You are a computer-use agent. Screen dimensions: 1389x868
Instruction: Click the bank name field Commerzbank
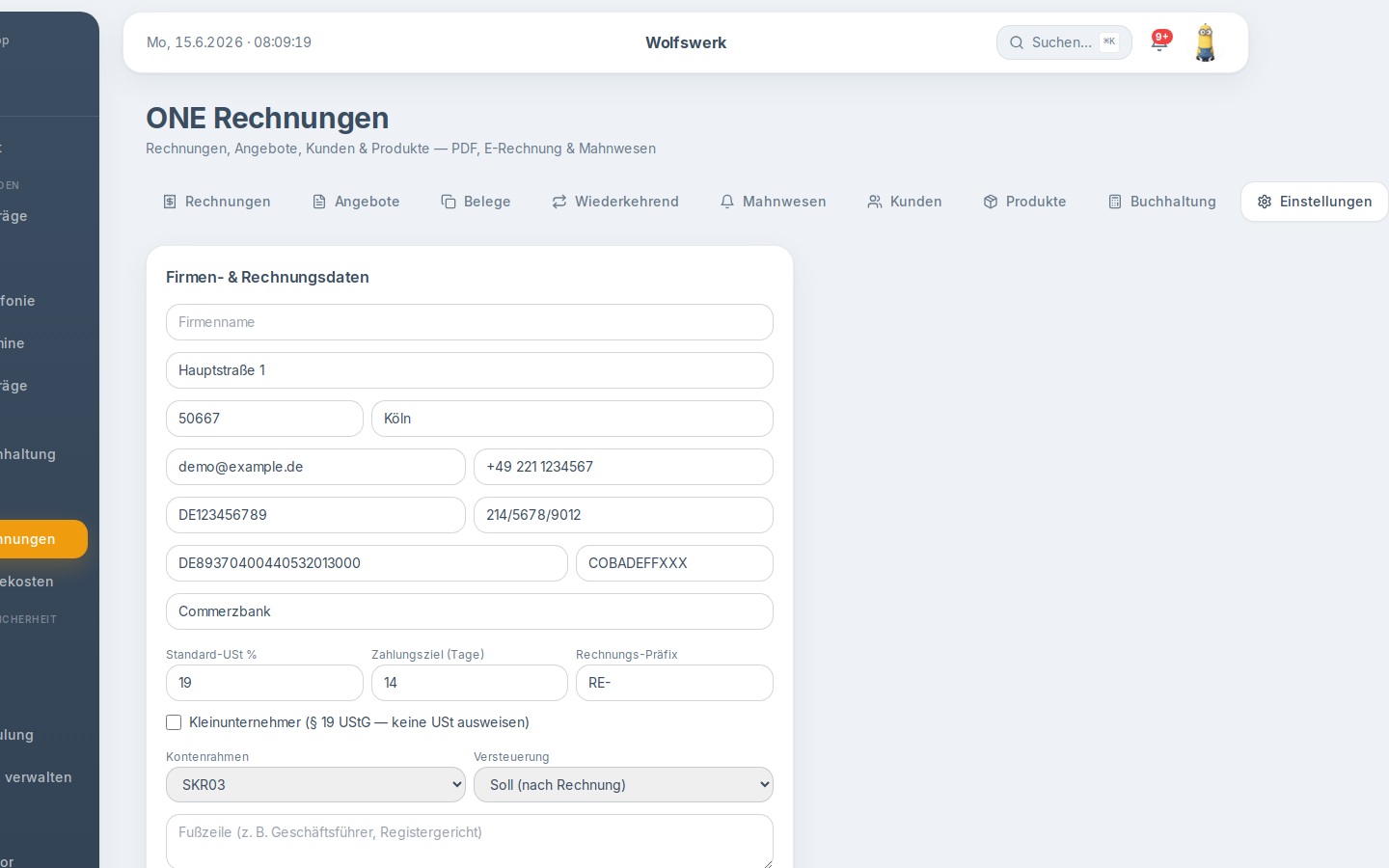[x=470, y=611]
